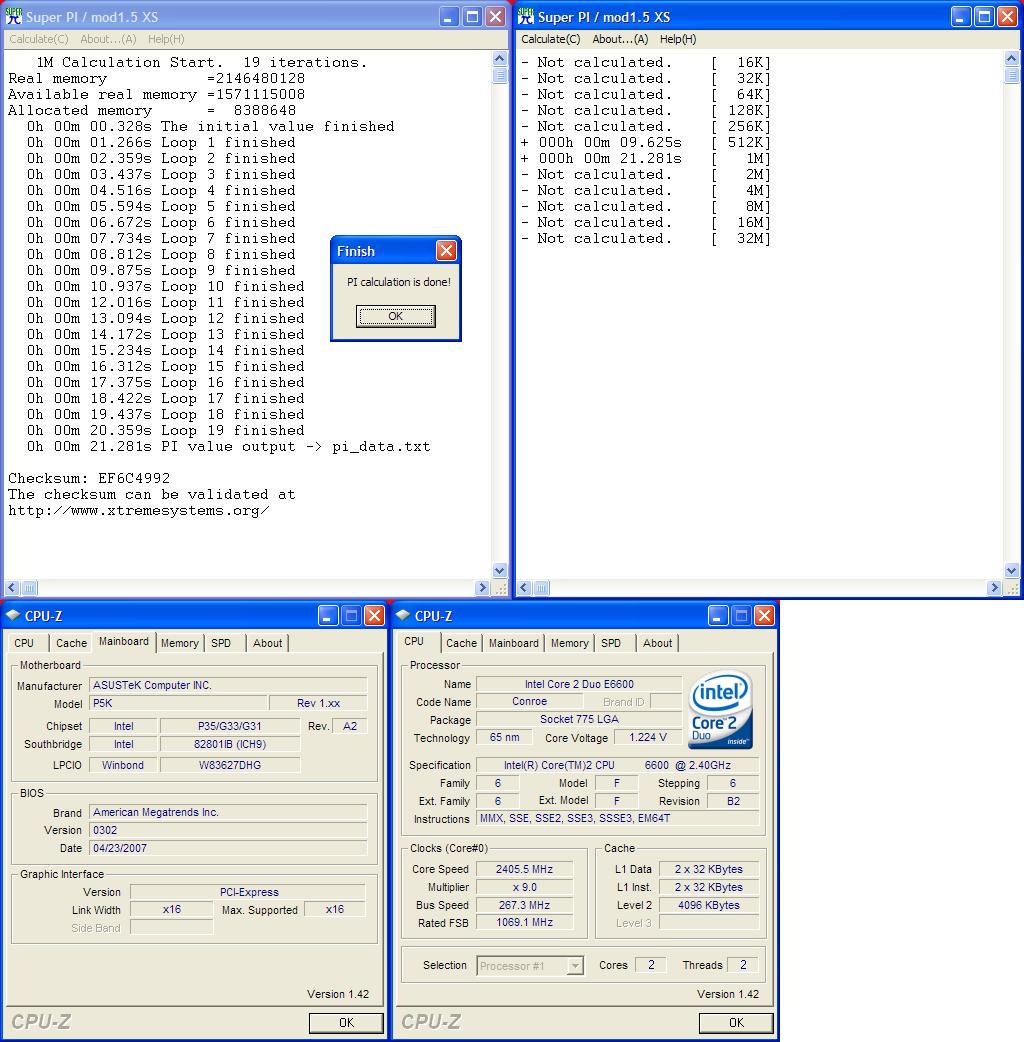Screen dimensions: 1024x1042
Task: Open About tab in right CPU-Z window
Action: (657, 643)
